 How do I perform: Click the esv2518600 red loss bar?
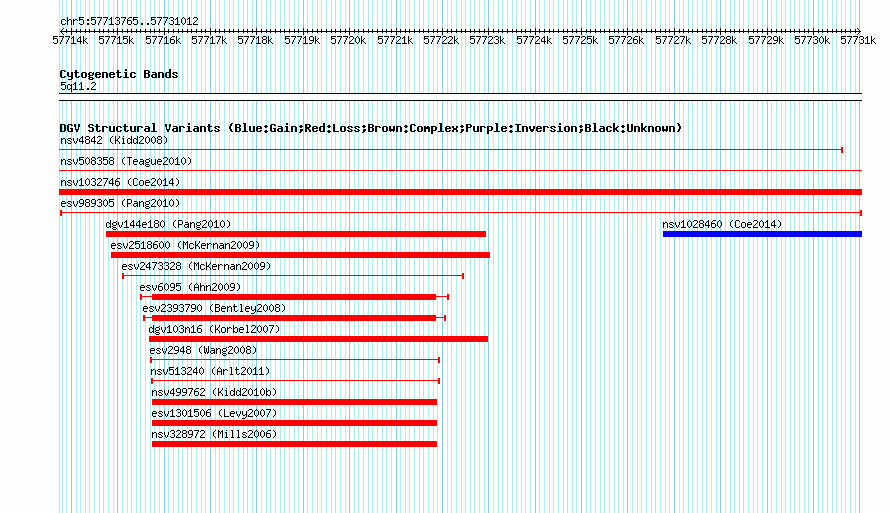click(300, 255)
